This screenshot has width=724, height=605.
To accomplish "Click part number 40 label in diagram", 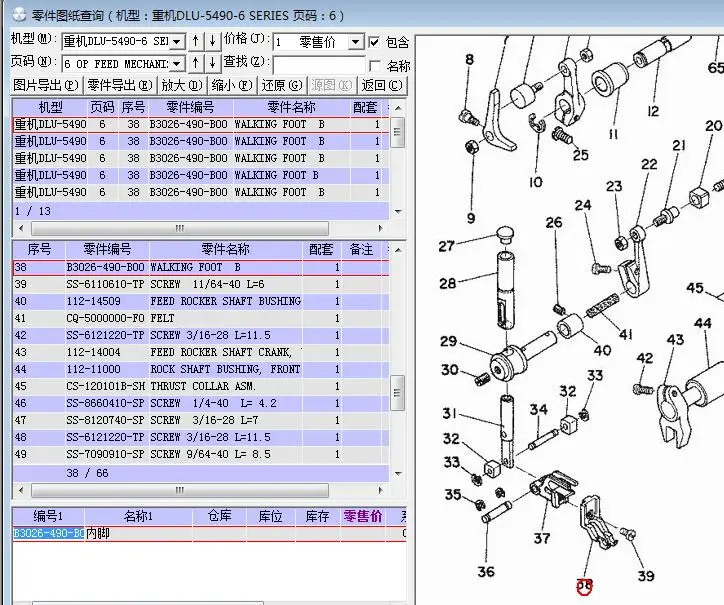I will (x=603, y=351).
